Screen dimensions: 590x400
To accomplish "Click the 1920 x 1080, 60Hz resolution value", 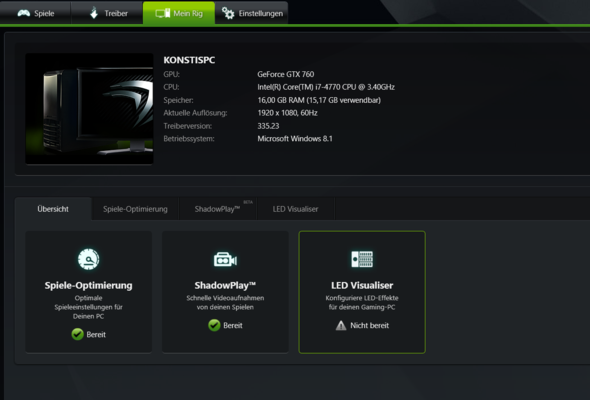I will point(287,113).
